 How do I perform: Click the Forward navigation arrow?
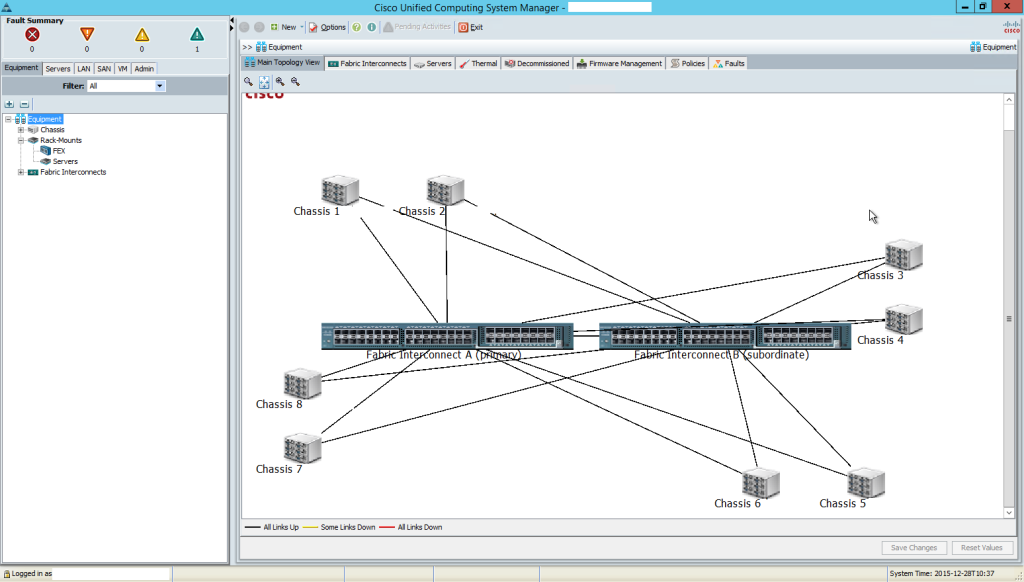259,27
